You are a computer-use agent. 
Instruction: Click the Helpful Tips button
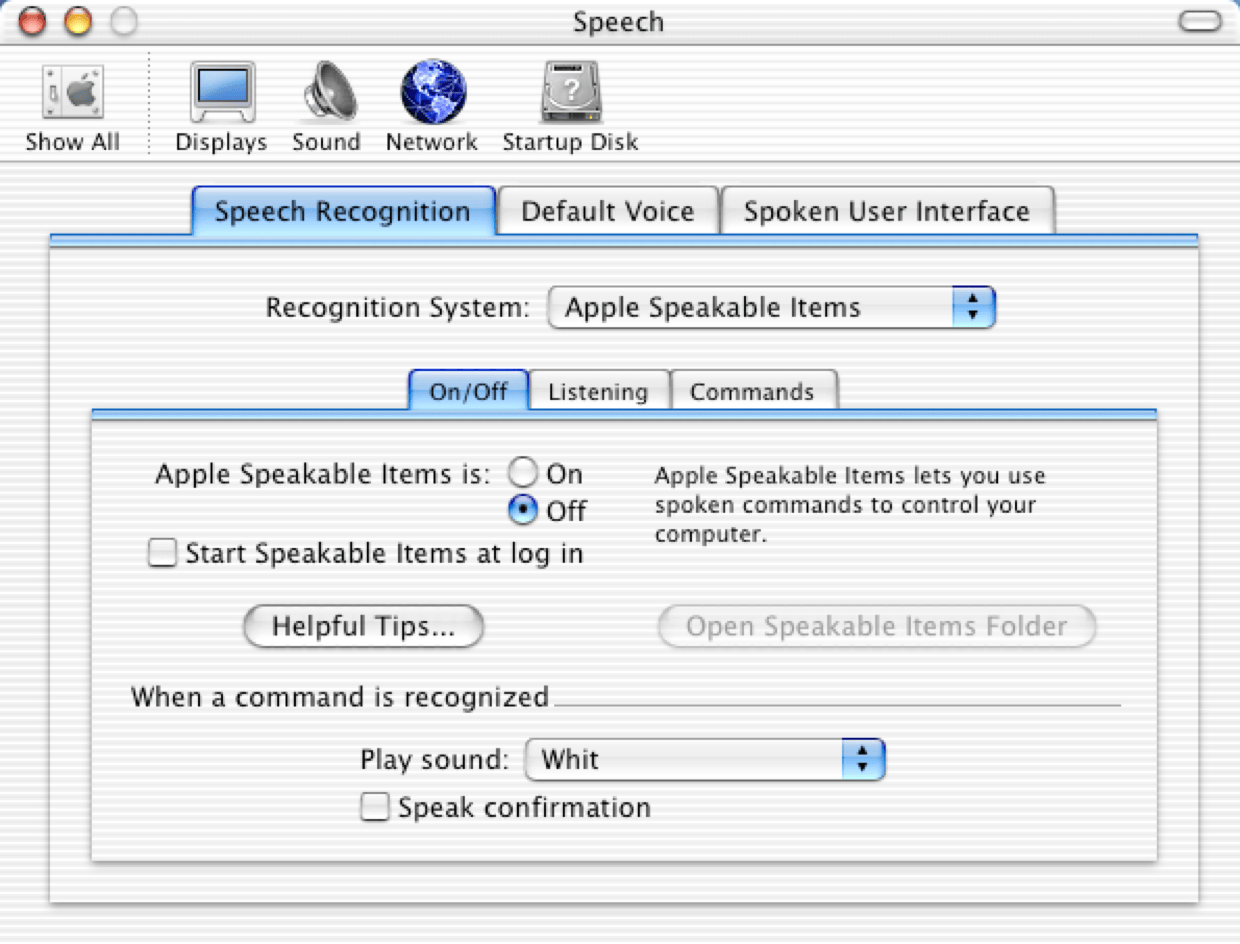[364, 626]
